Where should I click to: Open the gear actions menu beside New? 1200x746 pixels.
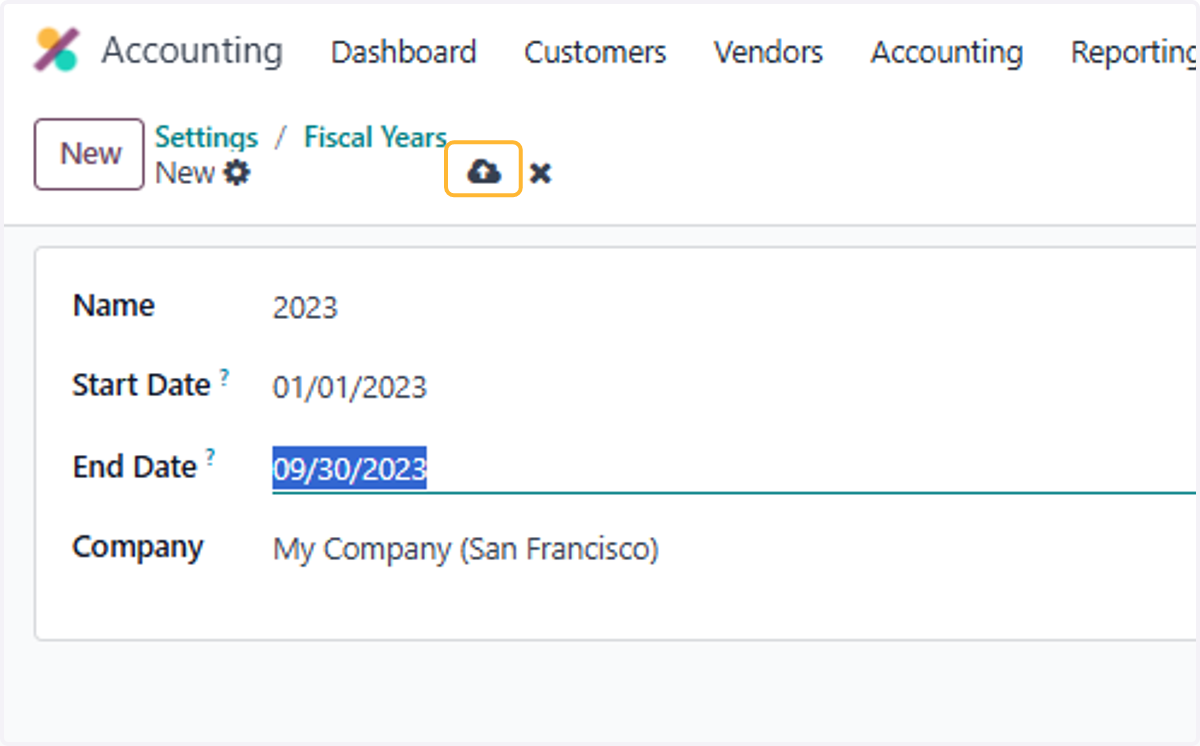(x=237, y=173)
